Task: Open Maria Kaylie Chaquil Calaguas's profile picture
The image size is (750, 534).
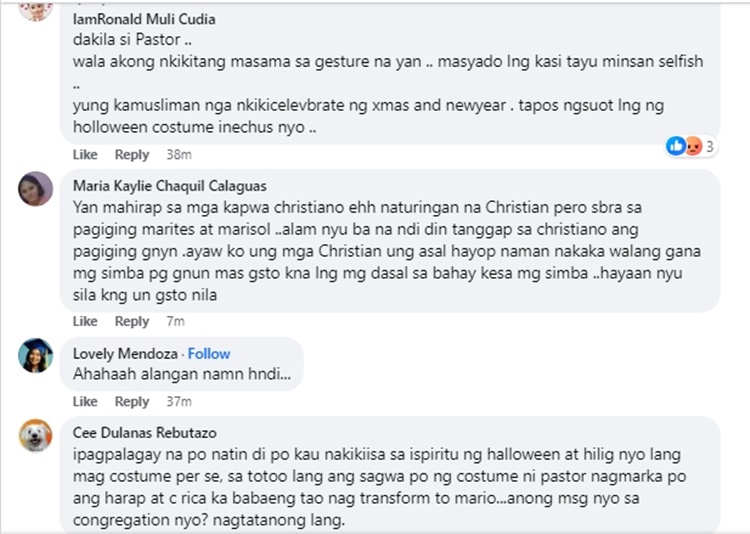Action: pos(36,188)
